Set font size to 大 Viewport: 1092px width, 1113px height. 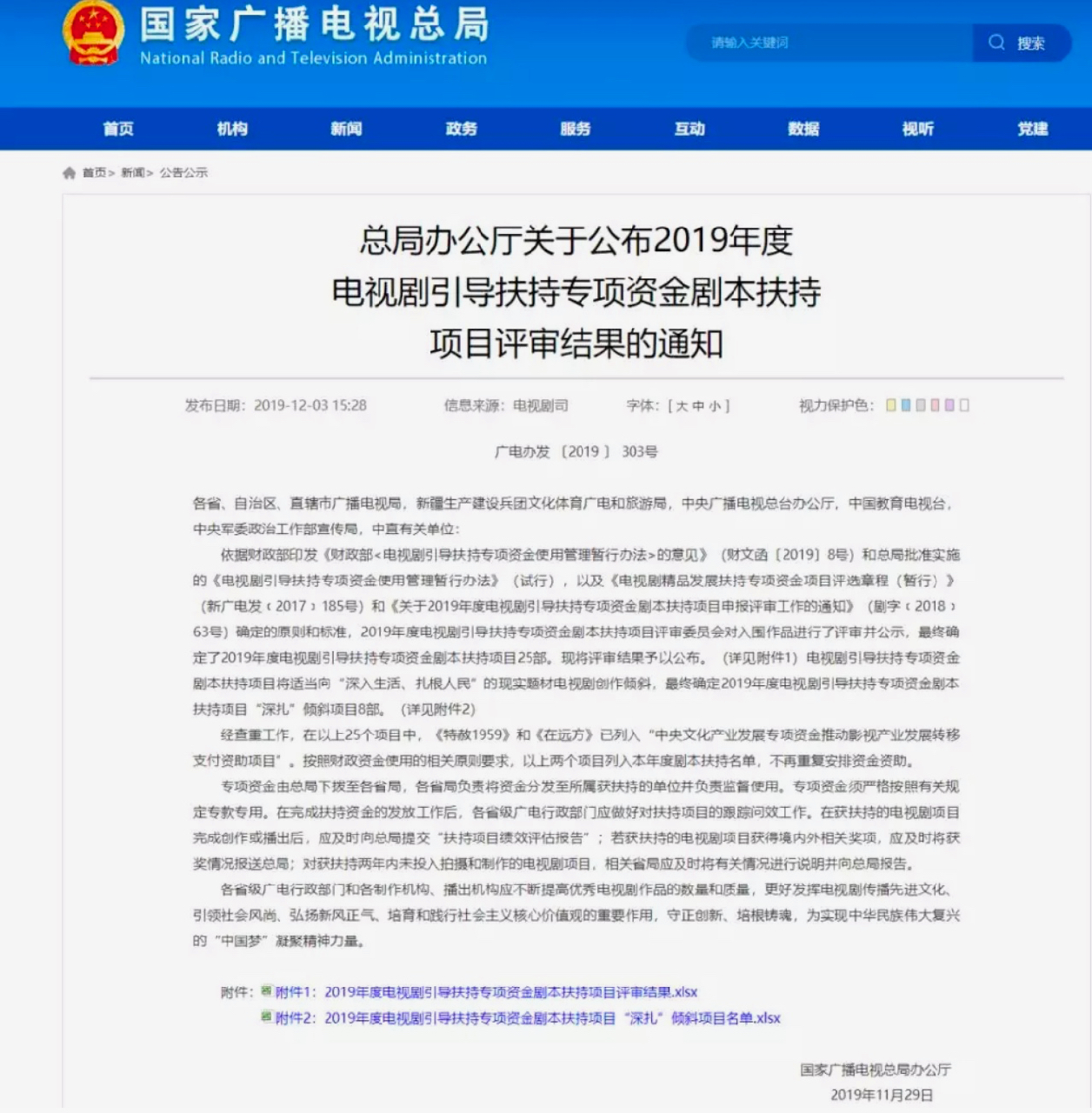(682, 406)
